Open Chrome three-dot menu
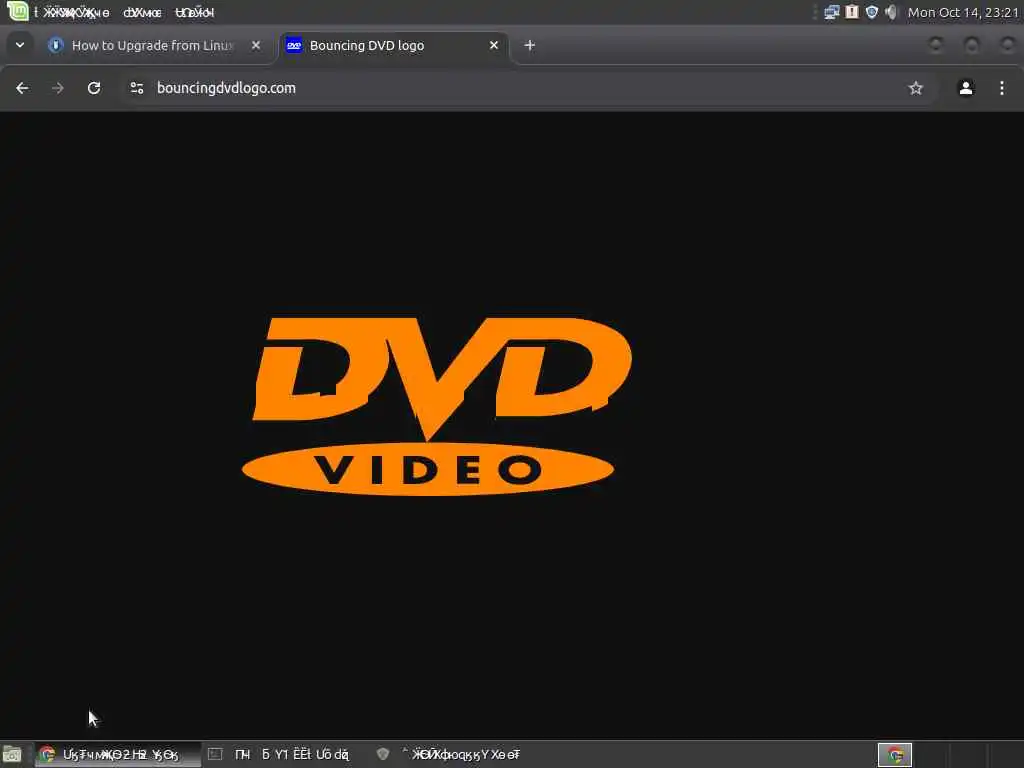This screenshot has width=1024, height=768. coord(1002,88)
